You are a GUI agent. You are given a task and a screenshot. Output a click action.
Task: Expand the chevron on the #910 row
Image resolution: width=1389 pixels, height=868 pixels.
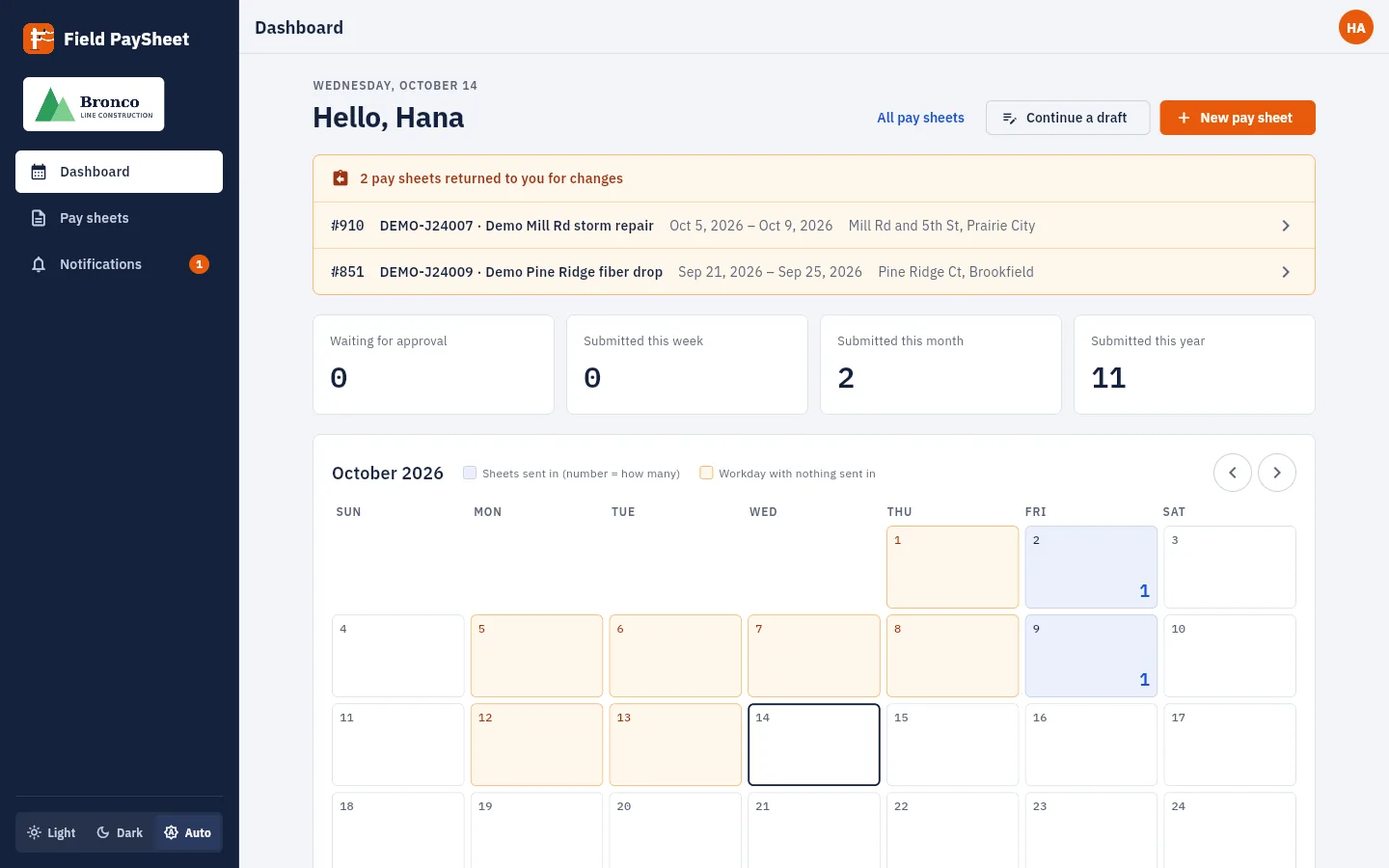coord(1286,226)
